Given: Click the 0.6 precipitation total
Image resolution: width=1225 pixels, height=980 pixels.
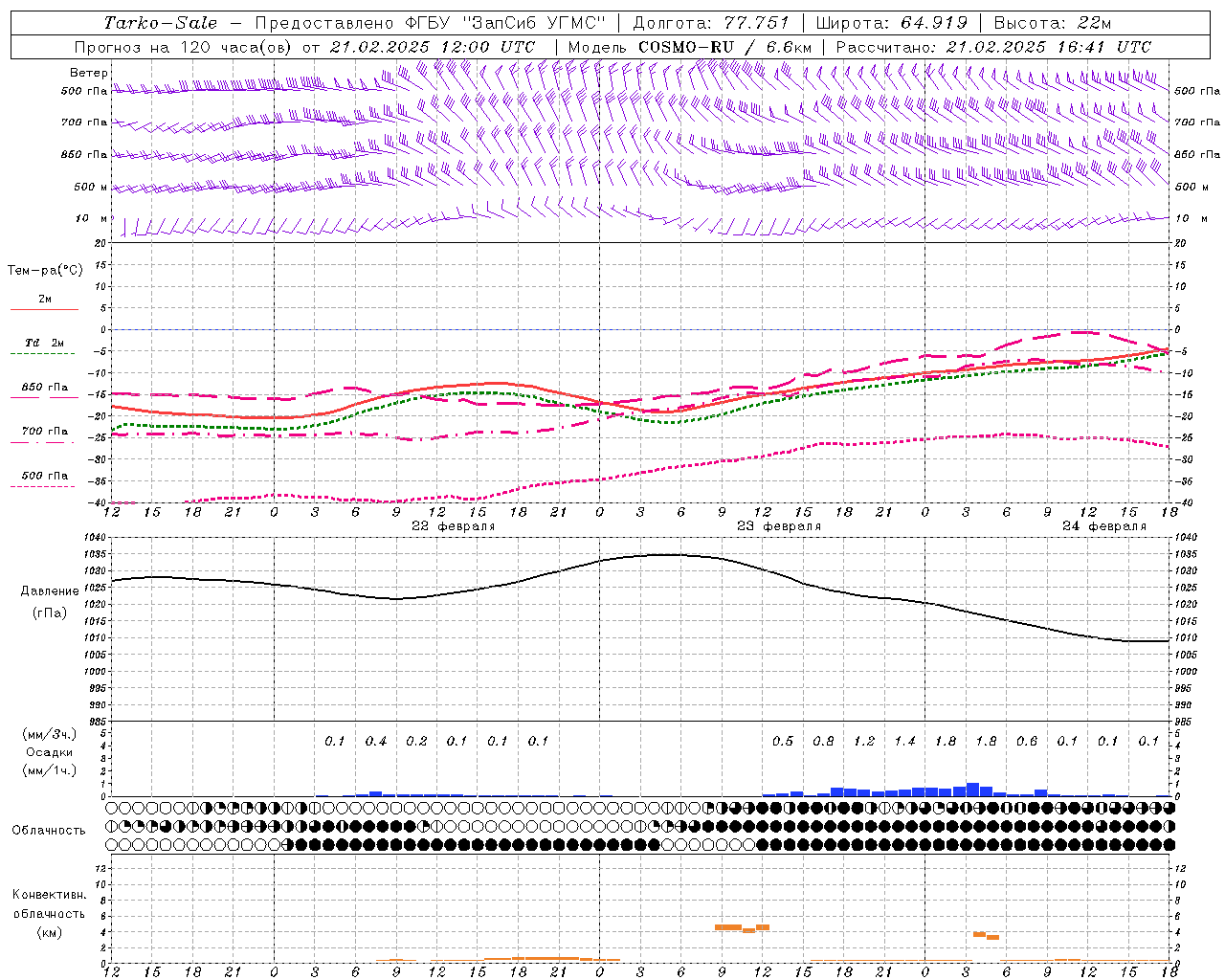Looking at the screenshot, I should [x=1027, y=742].
